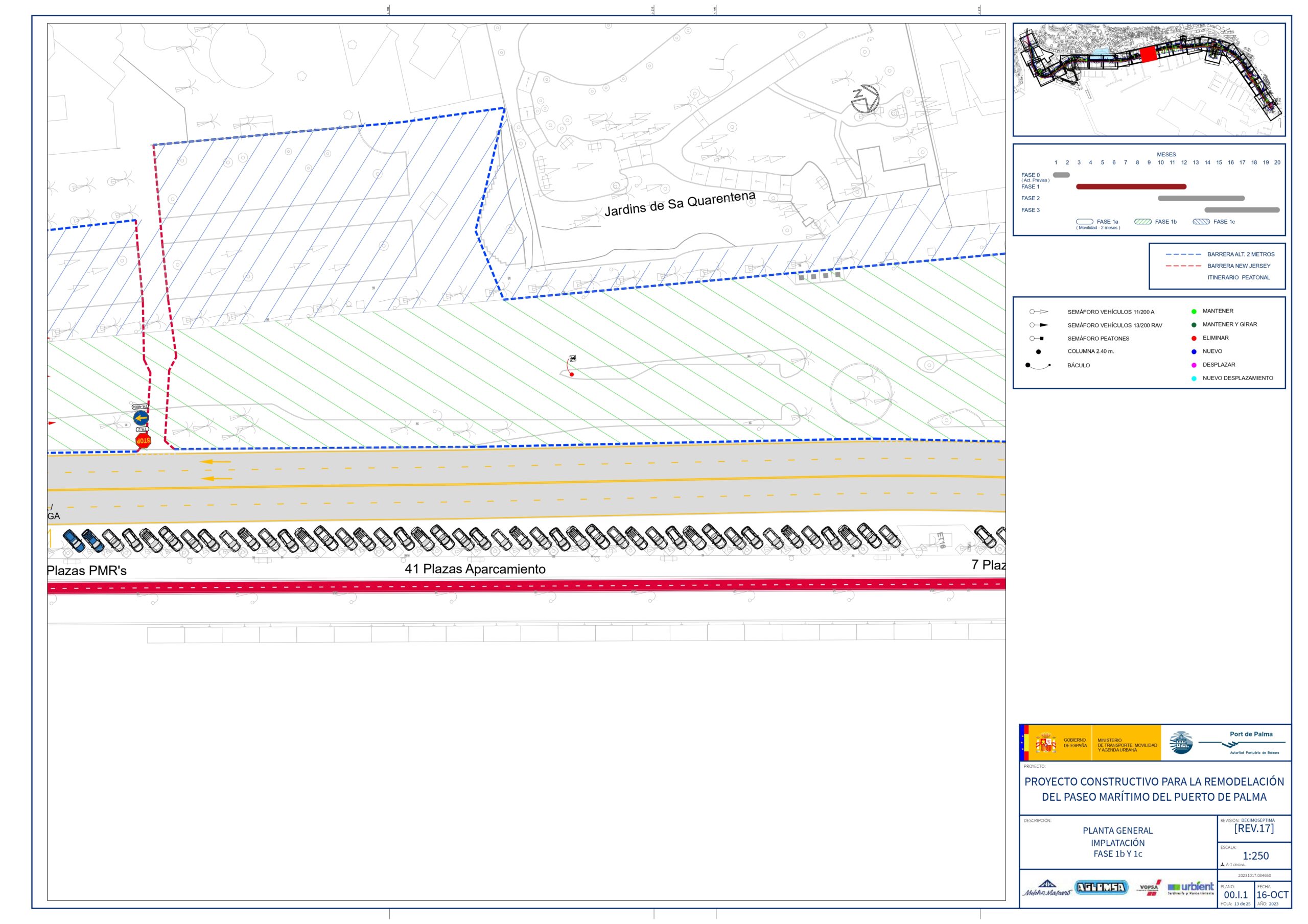
Task: Click the red cycle lane strip
Action: [526, 586]
